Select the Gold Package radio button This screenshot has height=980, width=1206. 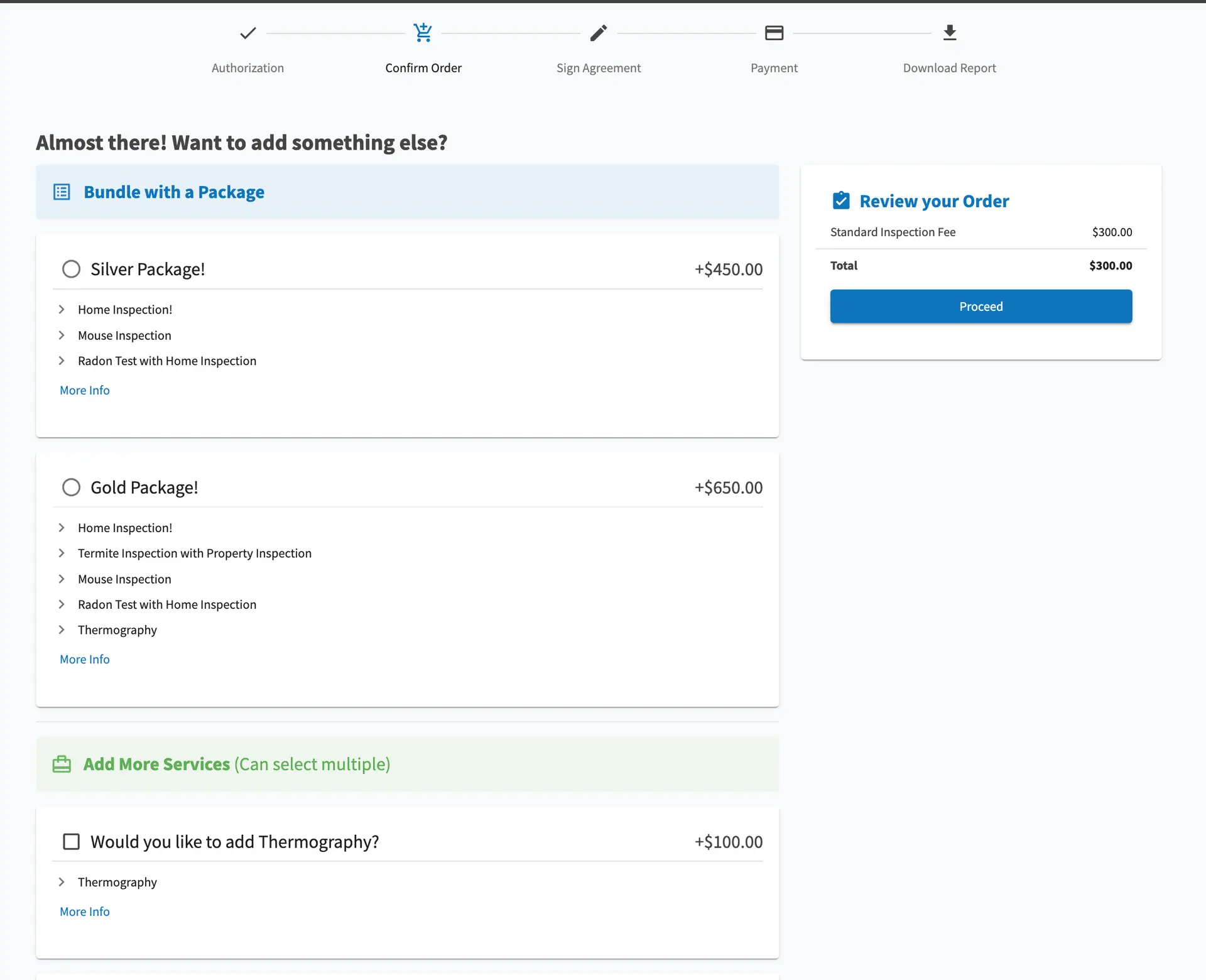(x=72, y=487)
